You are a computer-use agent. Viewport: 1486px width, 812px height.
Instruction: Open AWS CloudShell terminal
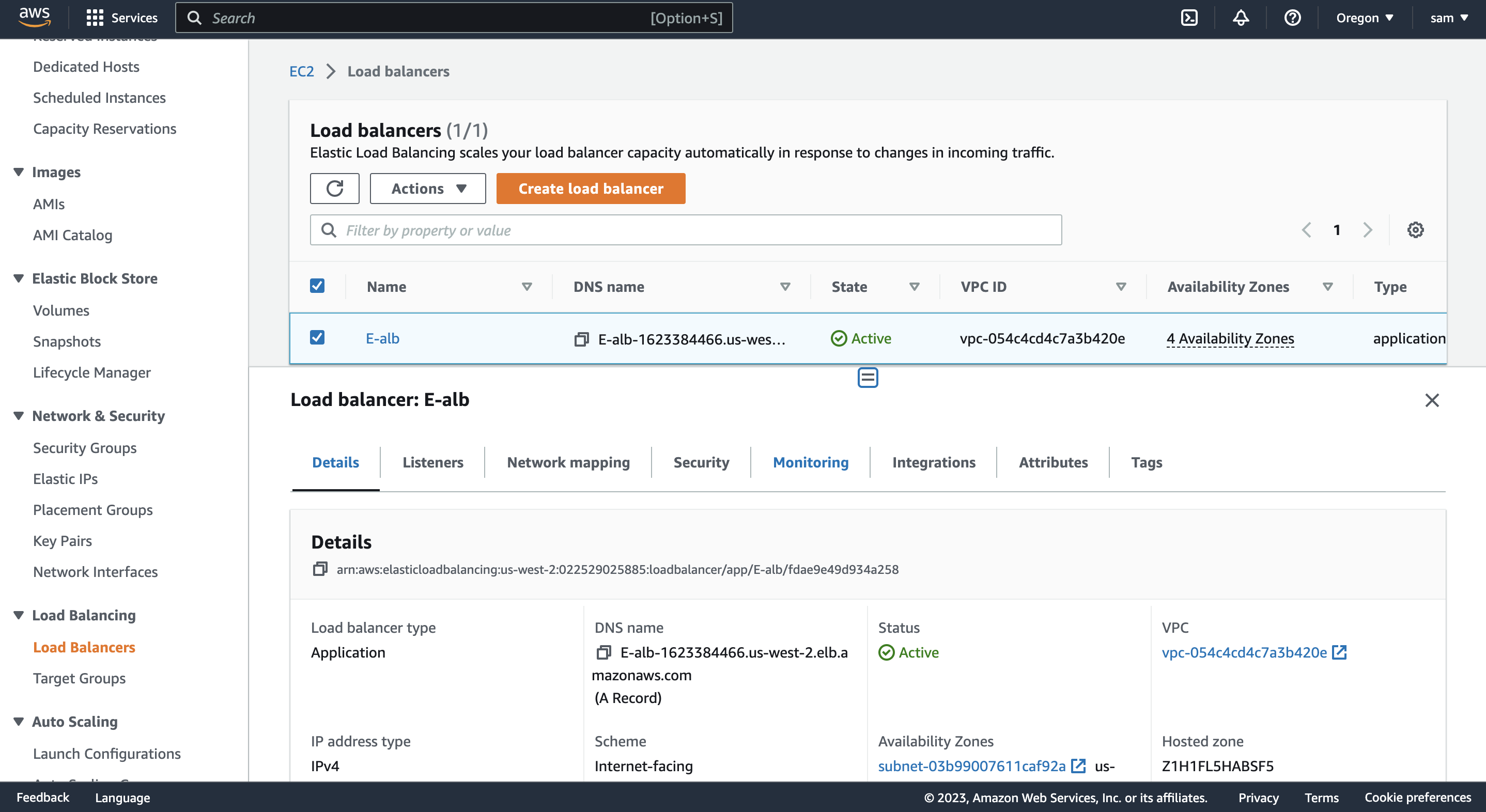1189,17
